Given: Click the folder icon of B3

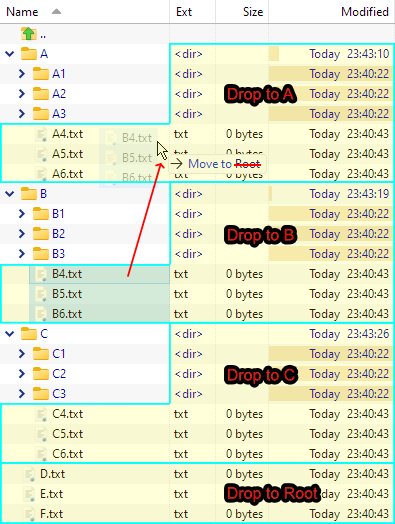Looking at the screenshot, I should (x=41, y=254).
